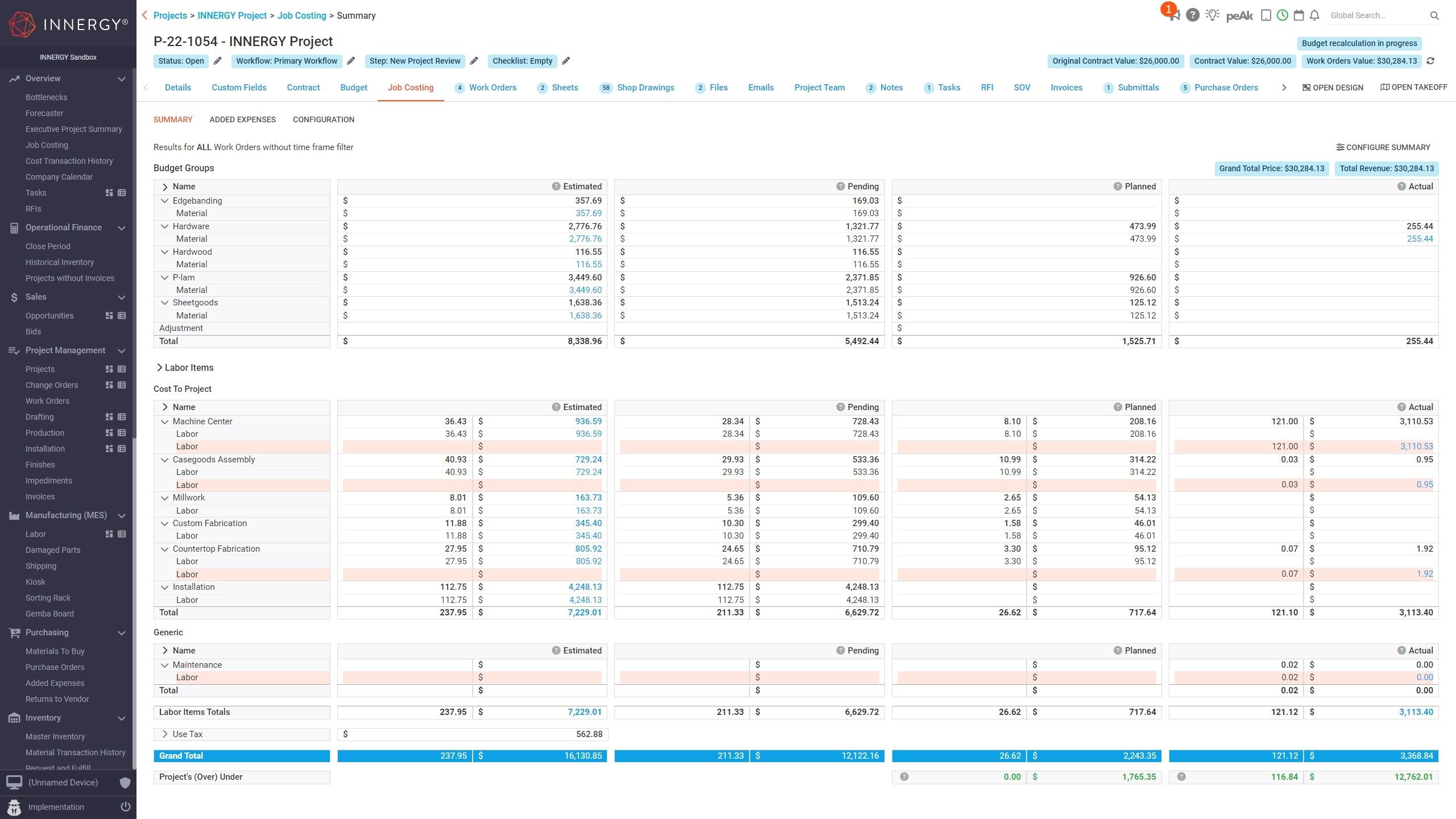Click the Global Search input field
This screenshot has width=1456, height=819.
click(1376, 15)
